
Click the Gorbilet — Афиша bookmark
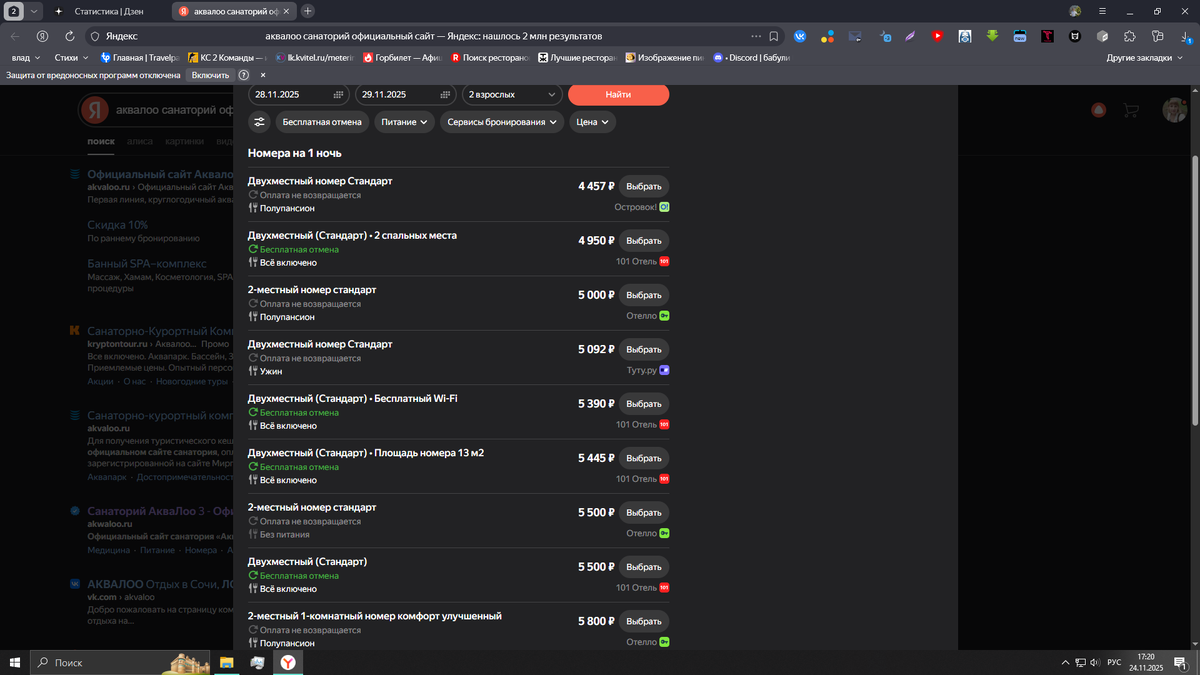click(x=402, y=58)
